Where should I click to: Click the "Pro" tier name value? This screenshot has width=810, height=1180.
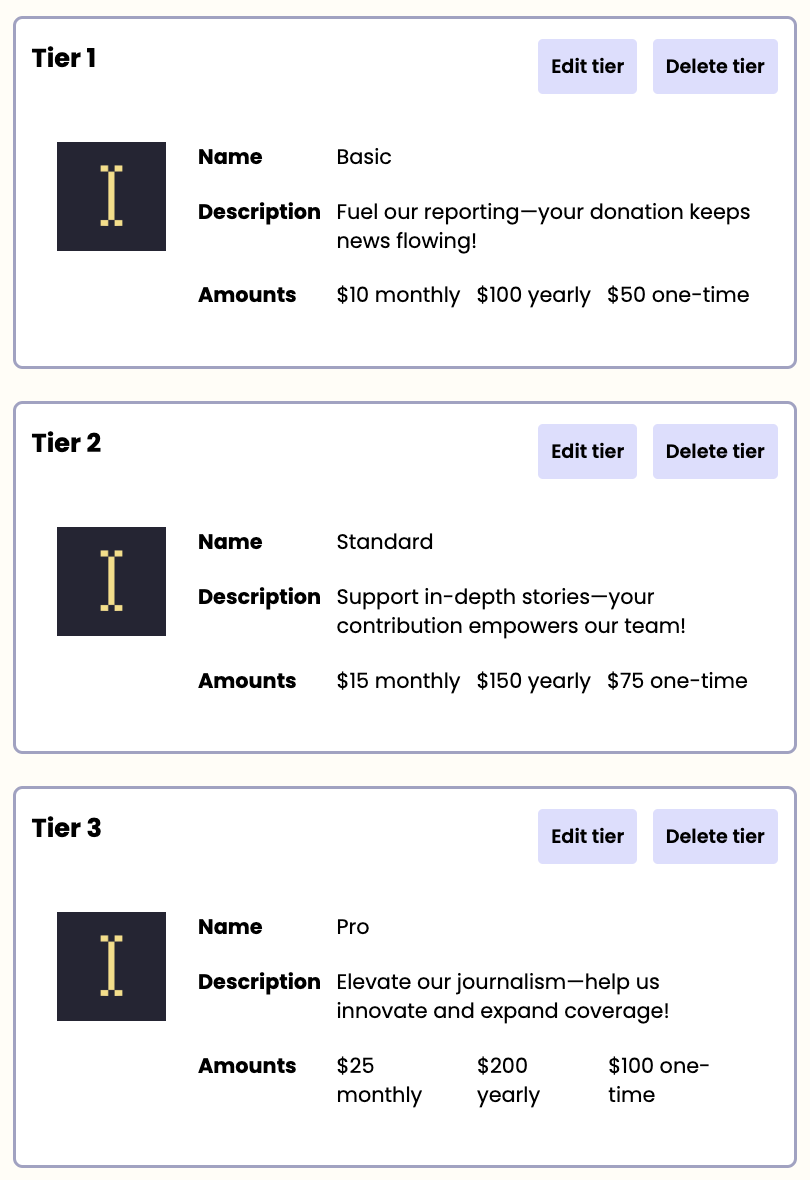[353, 927]
